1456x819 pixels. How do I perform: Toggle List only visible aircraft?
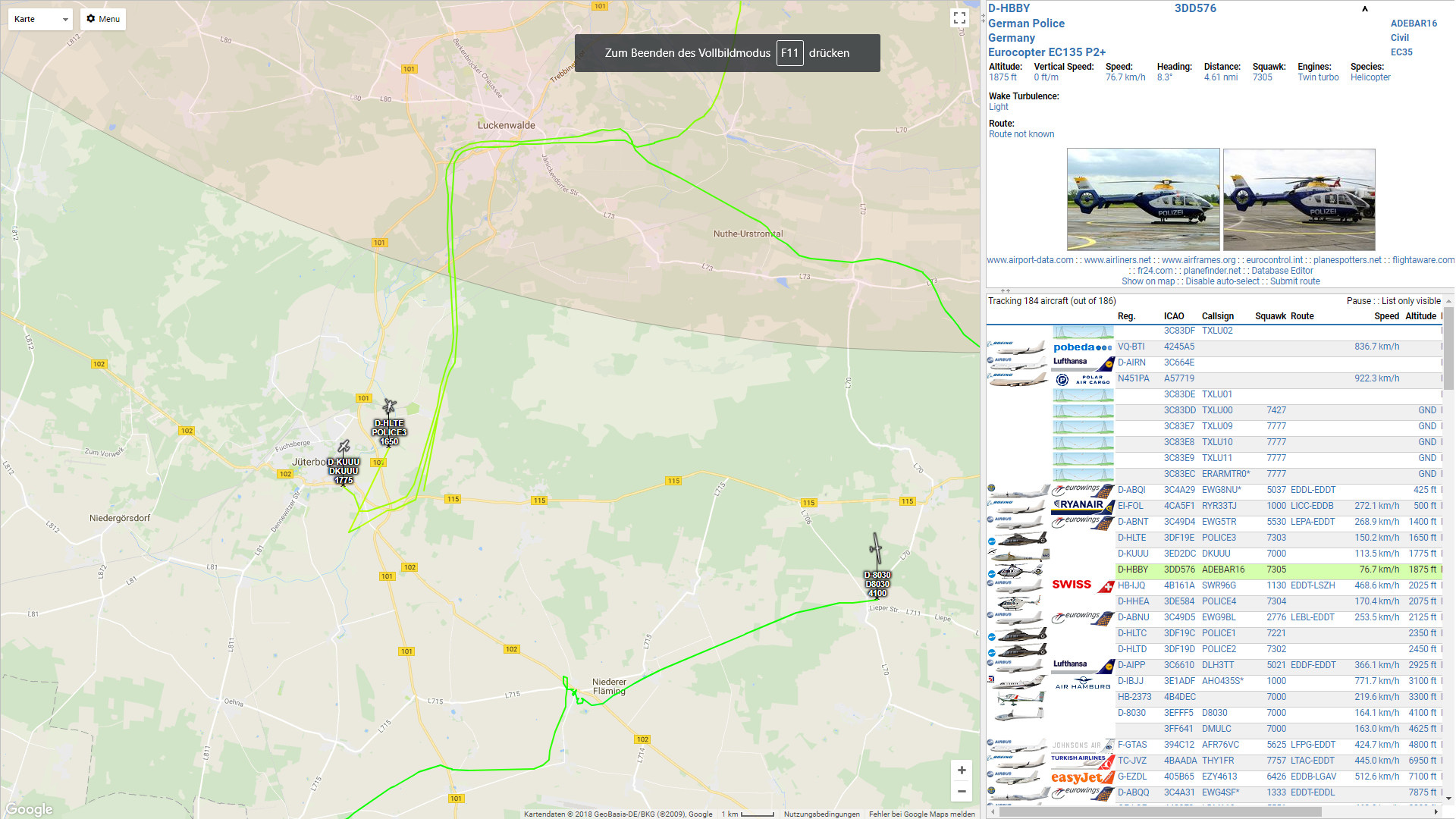click(x=1411, y=301)
